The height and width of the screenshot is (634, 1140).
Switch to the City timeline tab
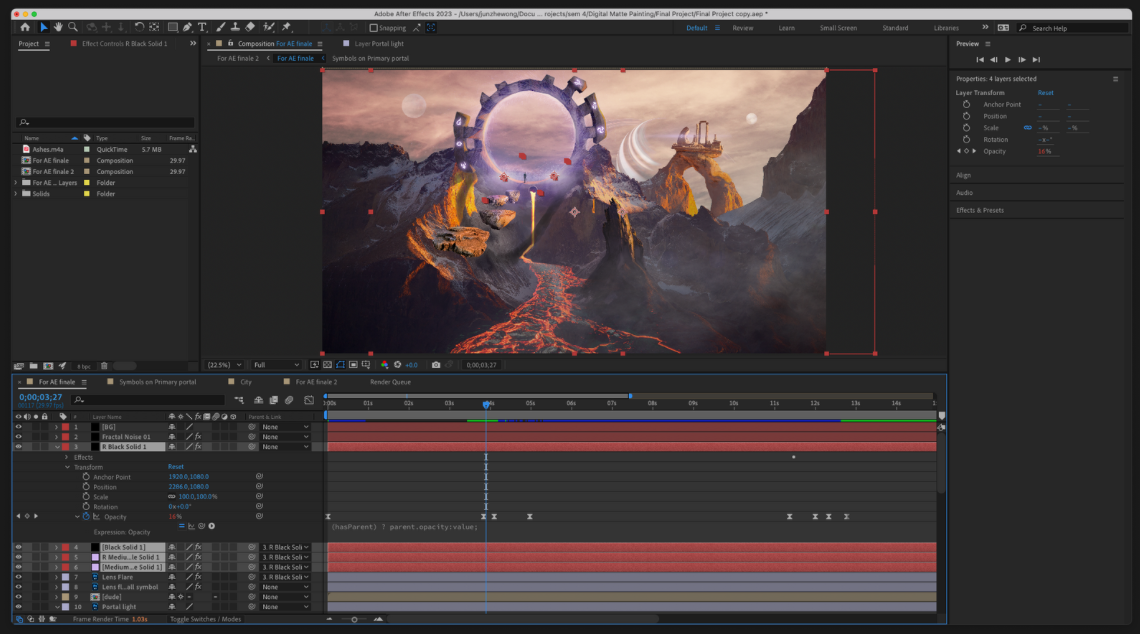click(246, 382)
